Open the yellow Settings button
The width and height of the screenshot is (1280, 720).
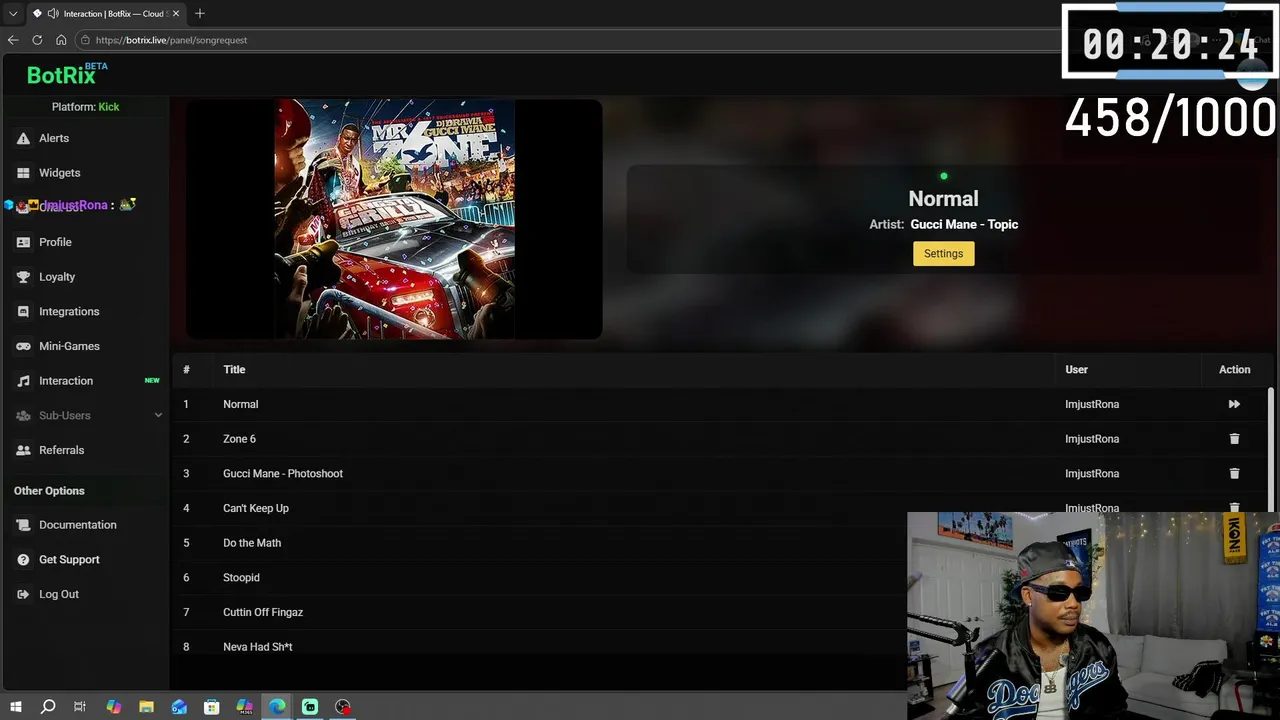click(943, 254)
